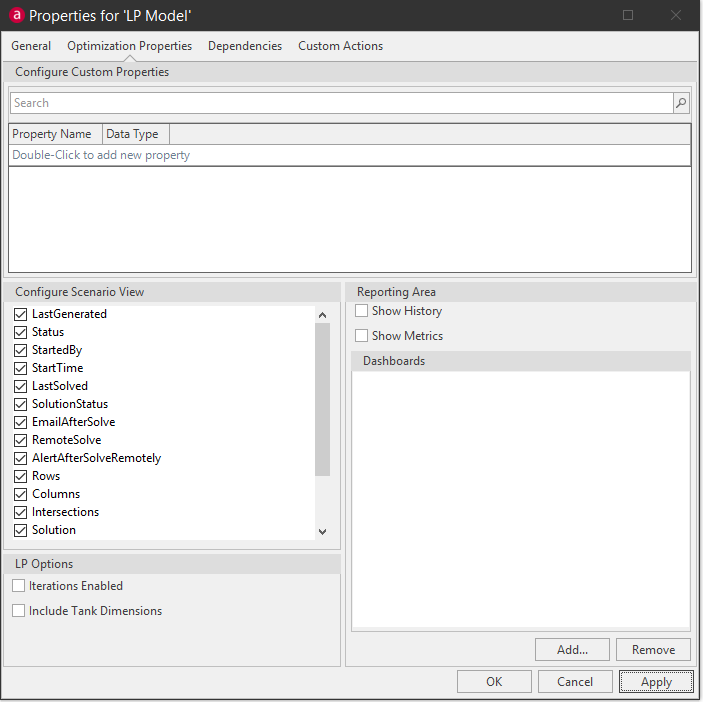The height and width of the screenshot is (702, 703).
Task: Click the search magnifier icon
Action: tap(681, 103)
